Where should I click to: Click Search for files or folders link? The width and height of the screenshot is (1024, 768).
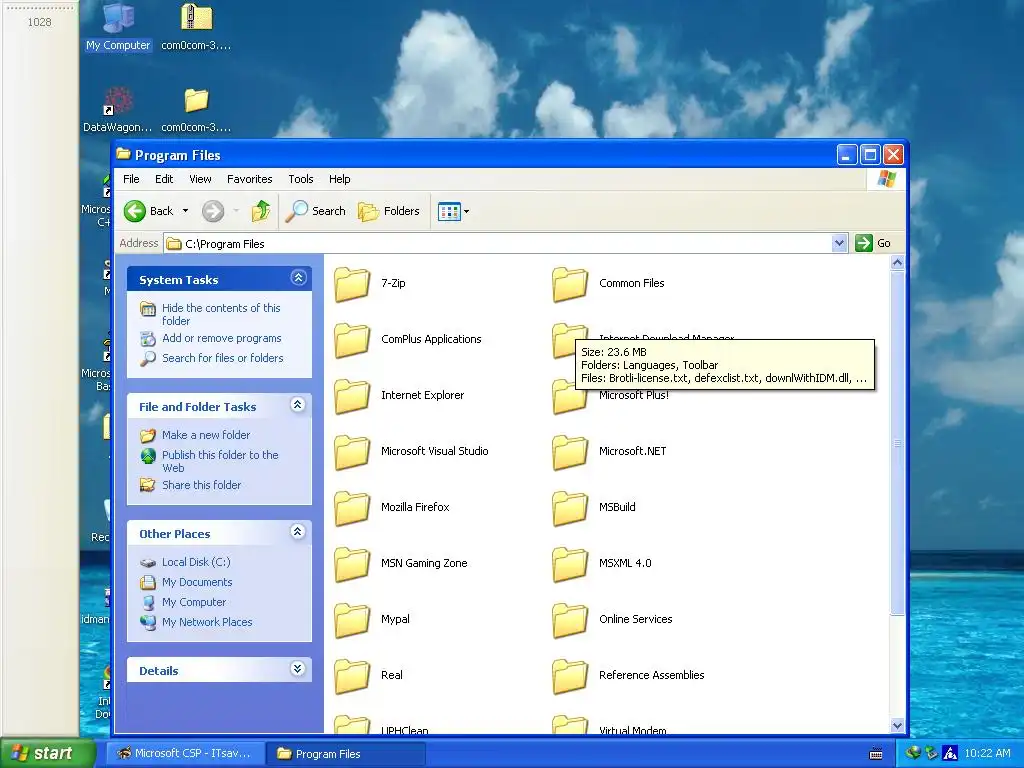[x=223, y=358]
